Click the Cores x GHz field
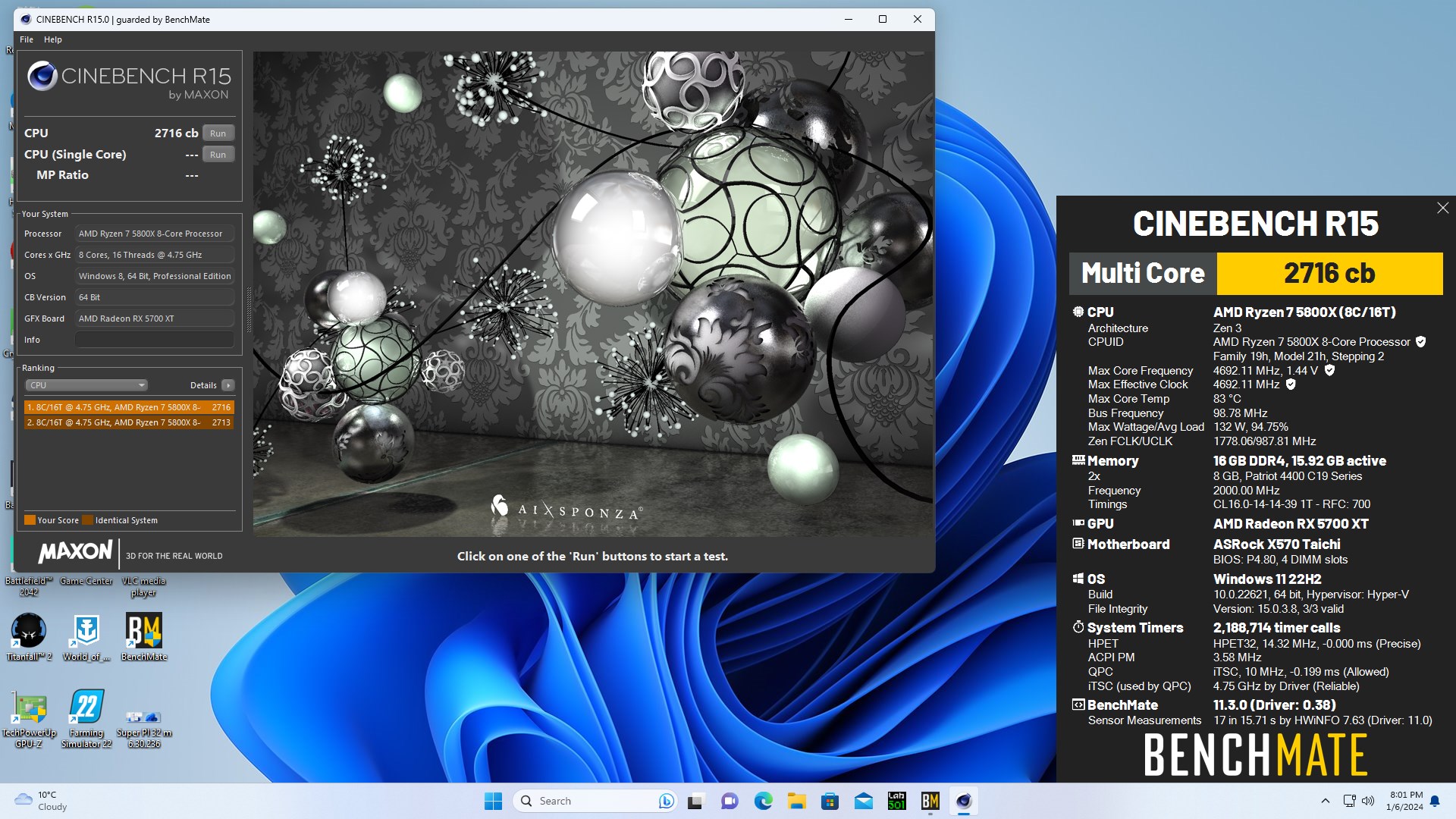 coord(154,255)
